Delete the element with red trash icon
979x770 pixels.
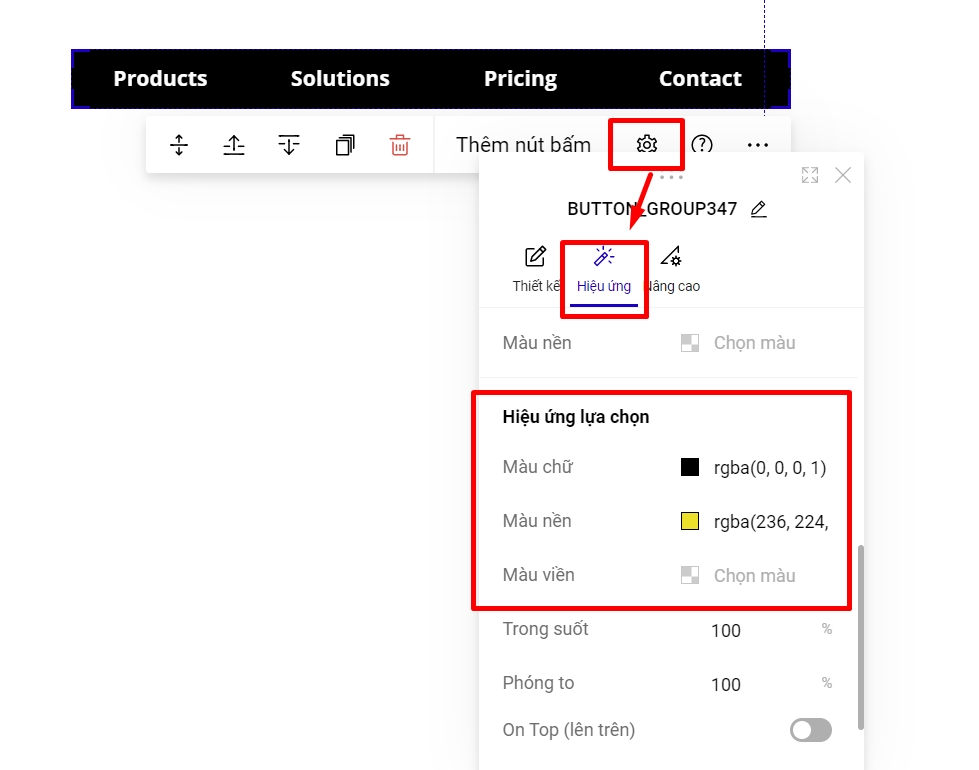pos(400,145)
